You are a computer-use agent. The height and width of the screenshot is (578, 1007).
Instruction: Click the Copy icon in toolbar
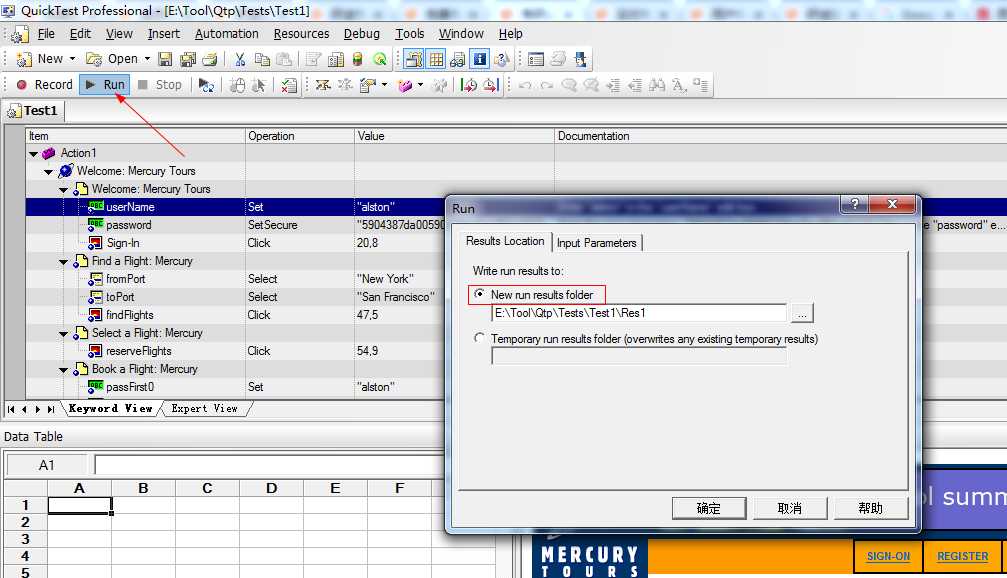coord(262,59)
